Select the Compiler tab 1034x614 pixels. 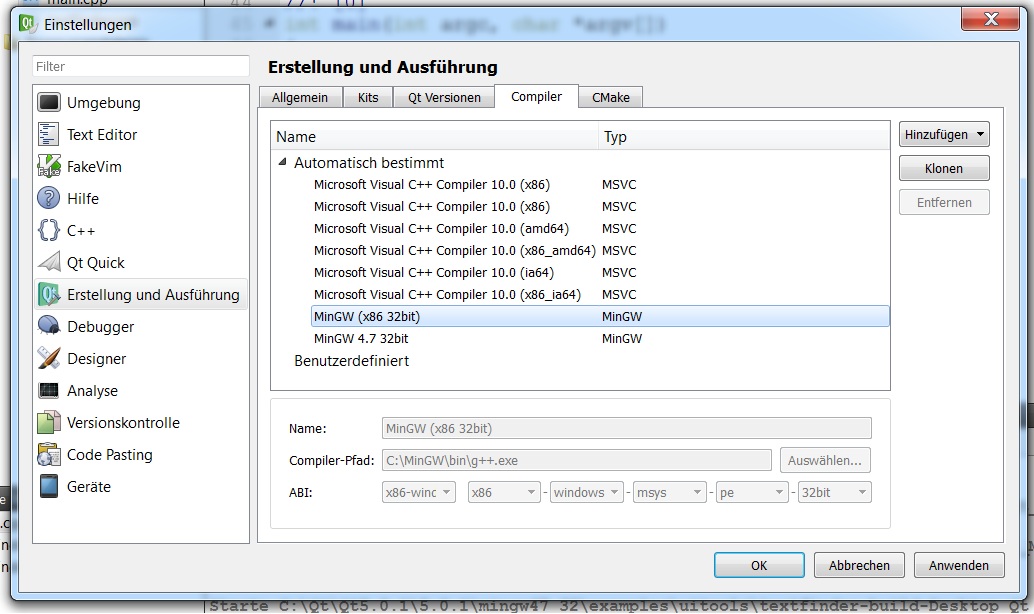click(536, 96)
